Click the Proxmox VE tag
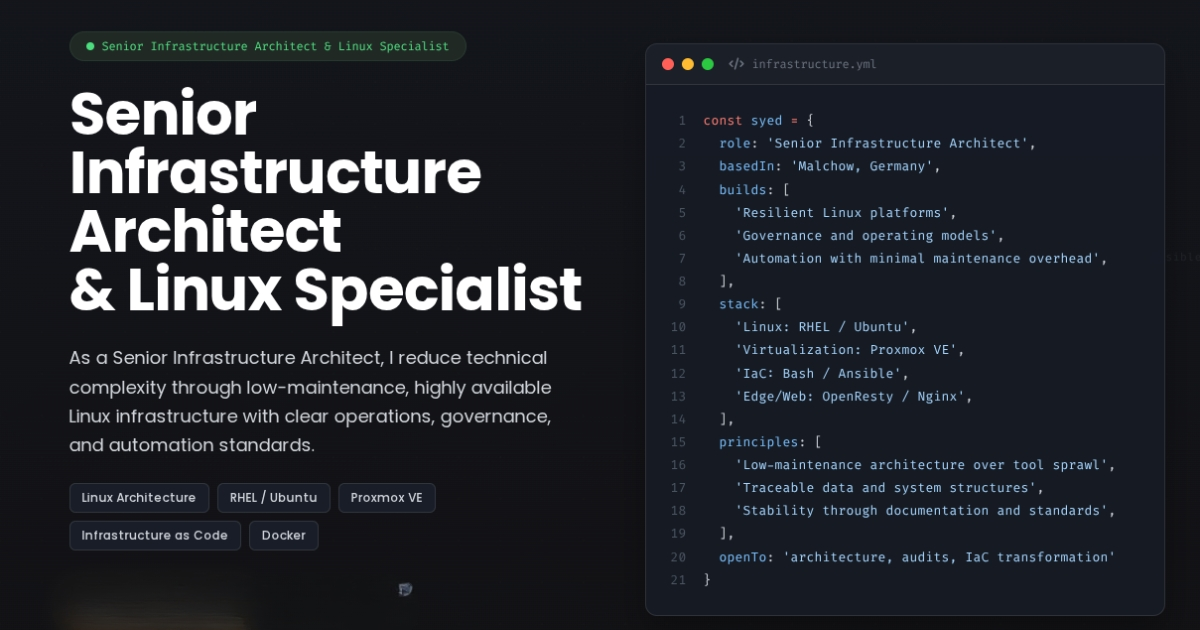 click(x=387, y=498)
